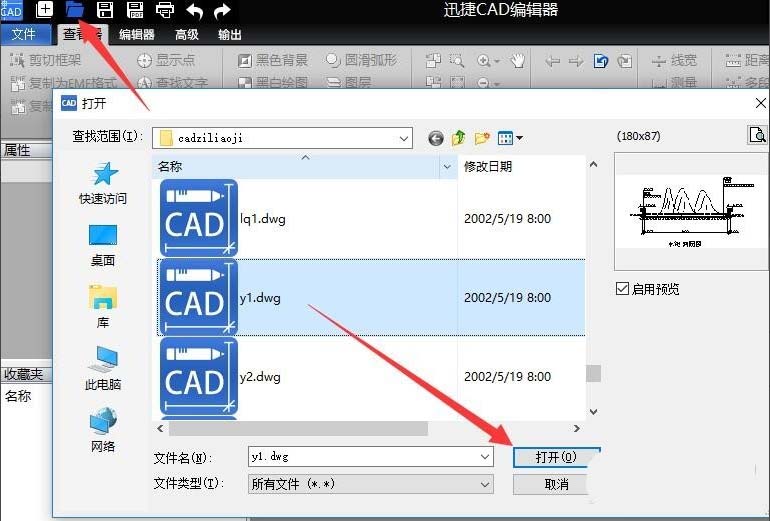Click the 收藏夹 panel header
The image size is (770, 521).
(27, 374)
